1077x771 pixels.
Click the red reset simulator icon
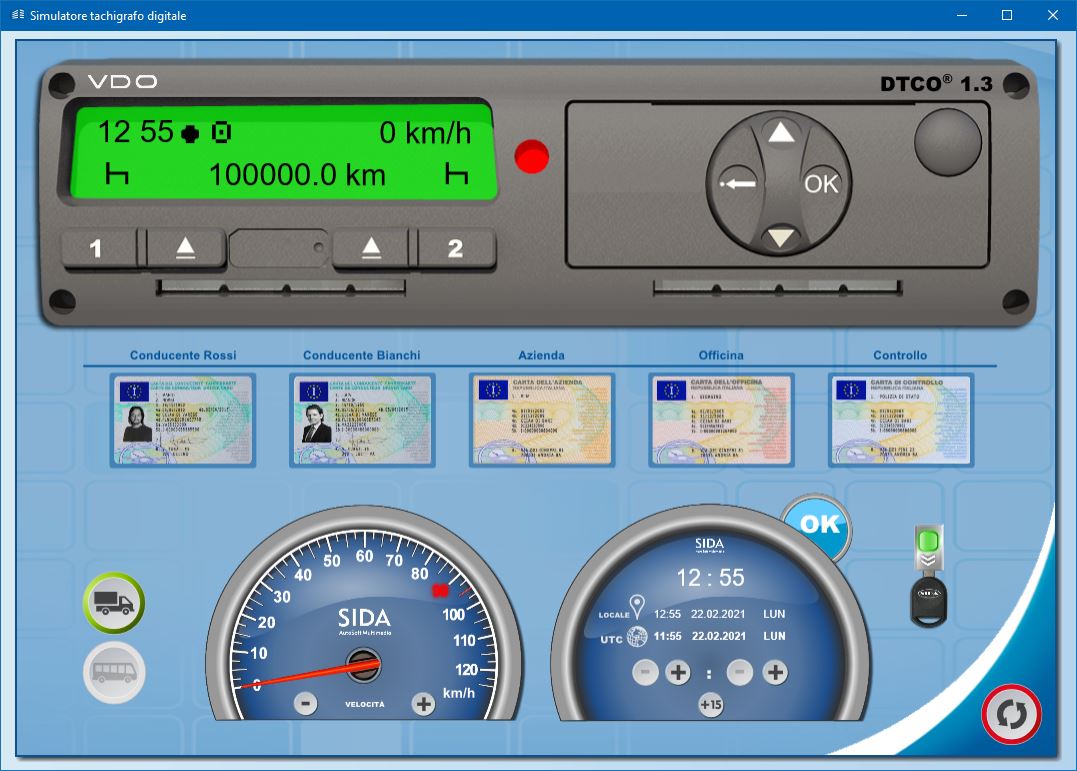point(1011,714)
